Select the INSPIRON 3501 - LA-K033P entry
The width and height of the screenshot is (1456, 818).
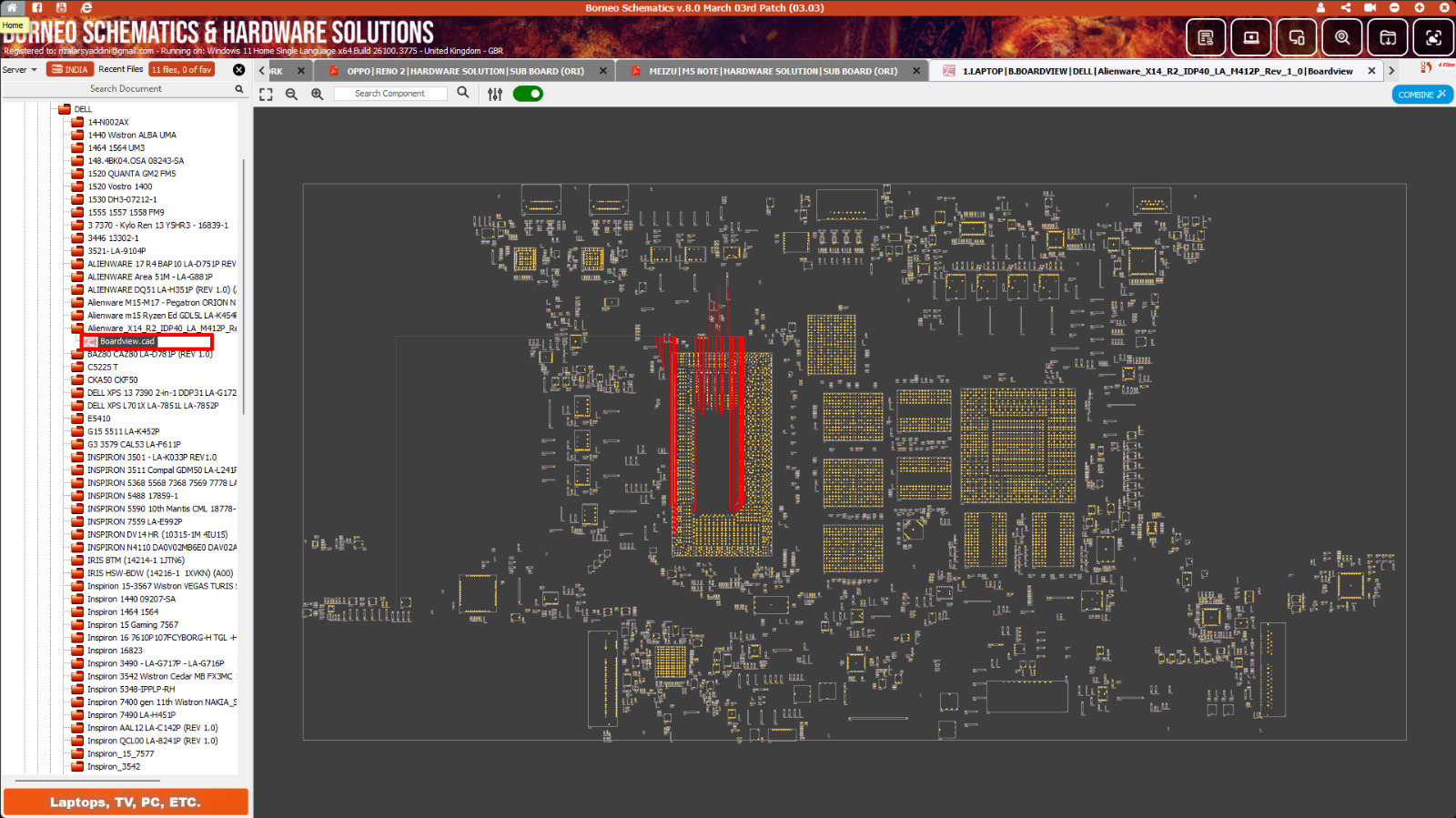click(152, 458)
